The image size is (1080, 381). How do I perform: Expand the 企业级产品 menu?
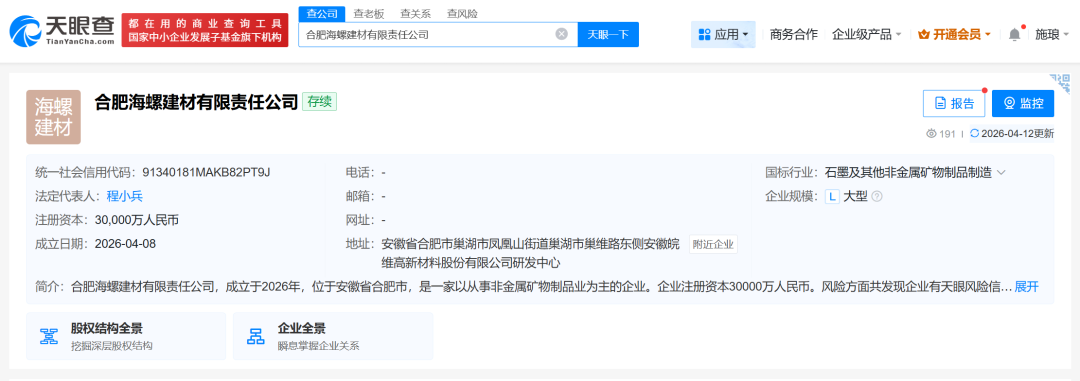pos(866,34)
